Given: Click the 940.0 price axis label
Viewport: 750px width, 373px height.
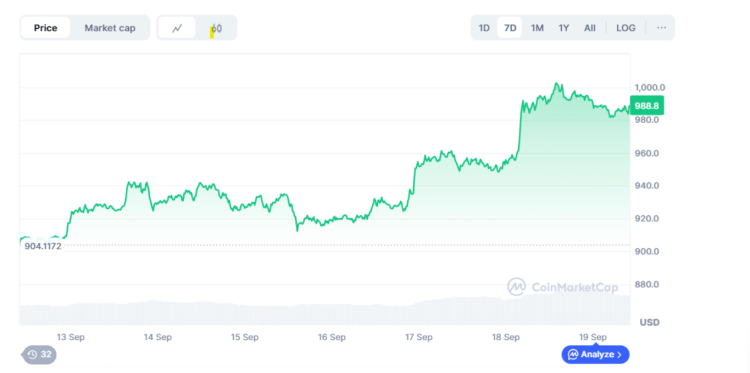Looking at the screenshot, I should click(647, 186).
